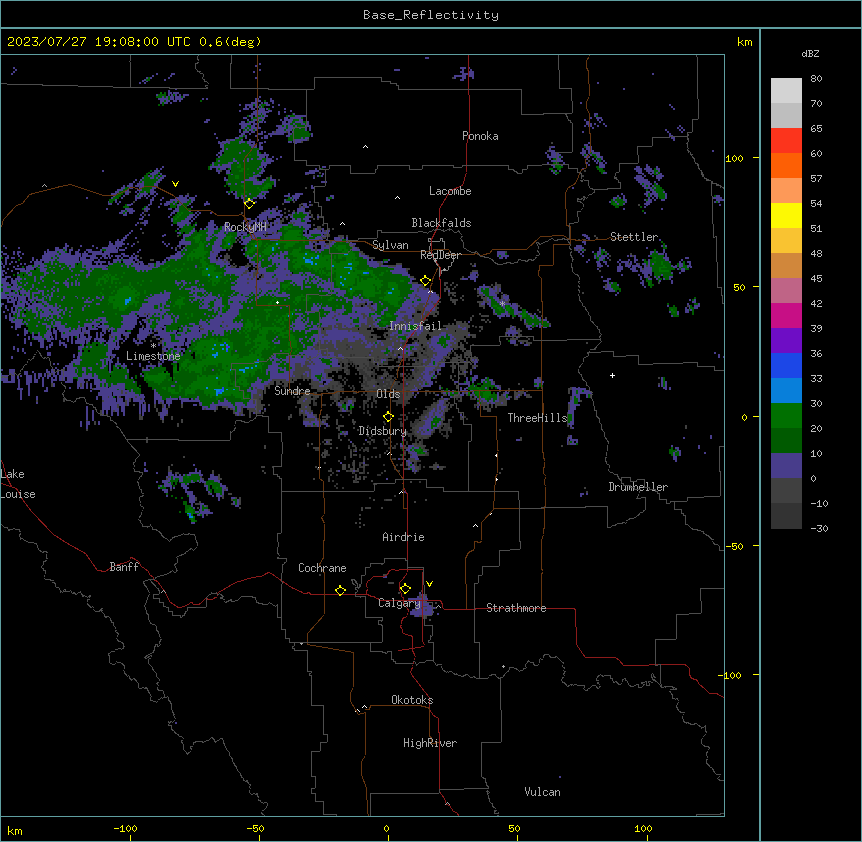Click the yellow diamond marker south of RedDeer

[426, 281]
